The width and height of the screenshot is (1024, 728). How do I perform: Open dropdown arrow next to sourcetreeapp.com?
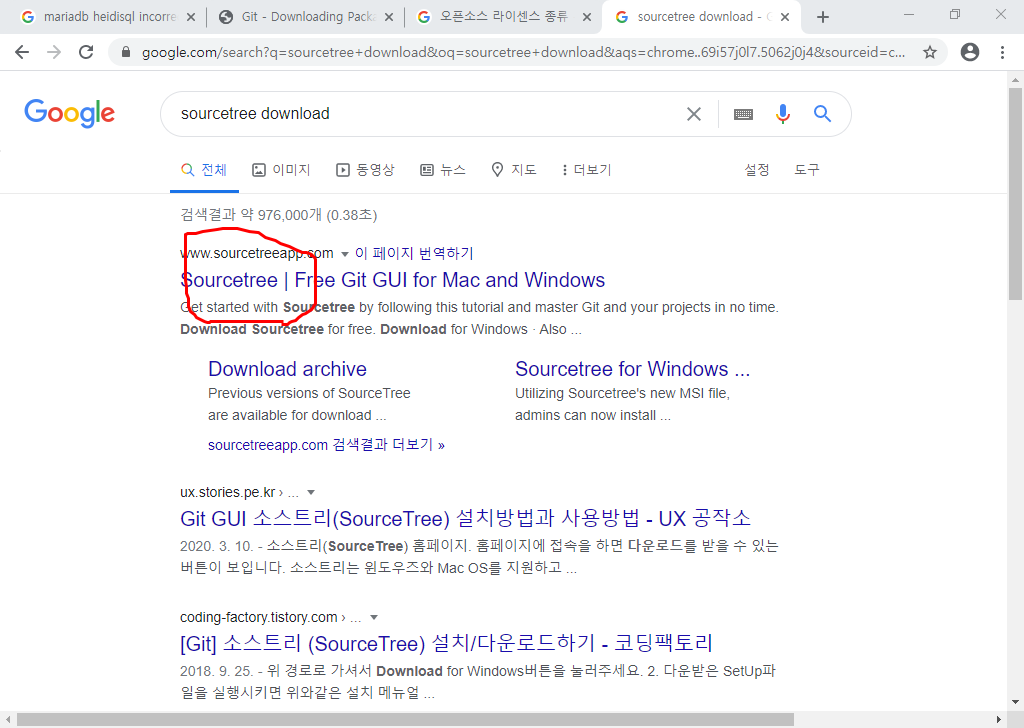click(x=345, y=255)
